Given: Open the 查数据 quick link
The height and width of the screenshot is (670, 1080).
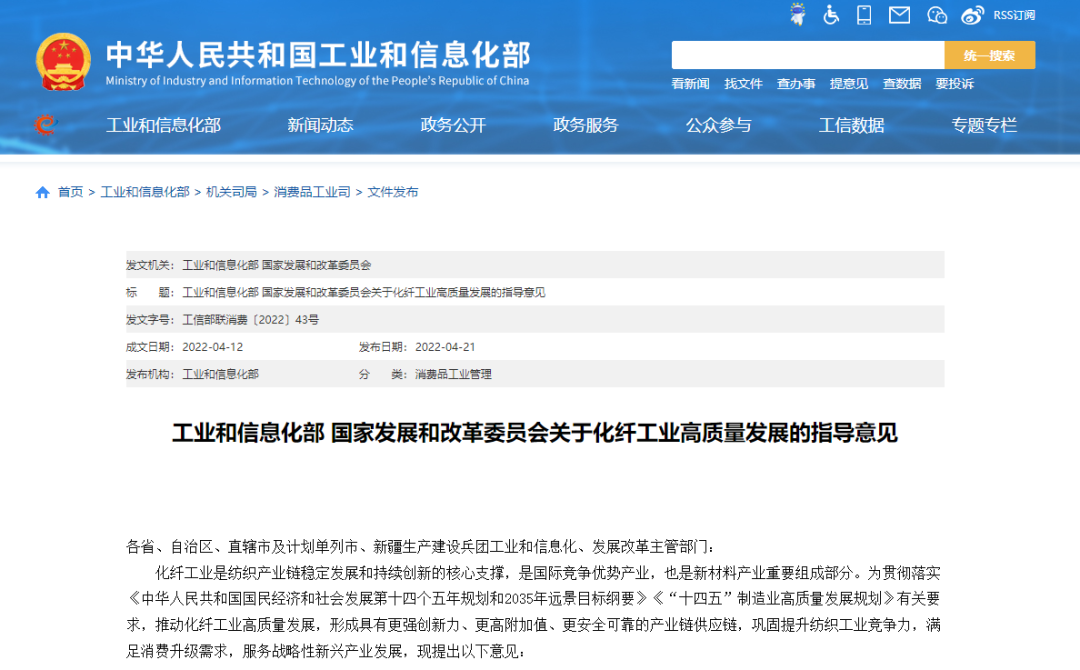Looking at the screenshot, I should [902, 83].
